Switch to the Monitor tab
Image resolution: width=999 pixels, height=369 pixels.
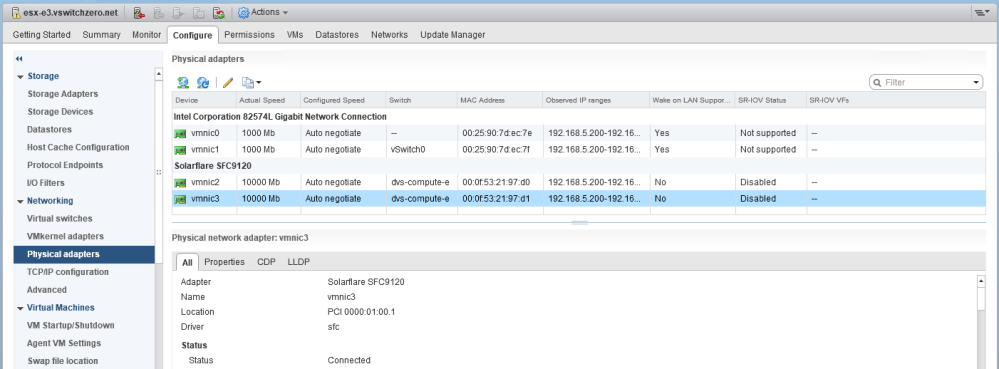[x=147, y=35]
